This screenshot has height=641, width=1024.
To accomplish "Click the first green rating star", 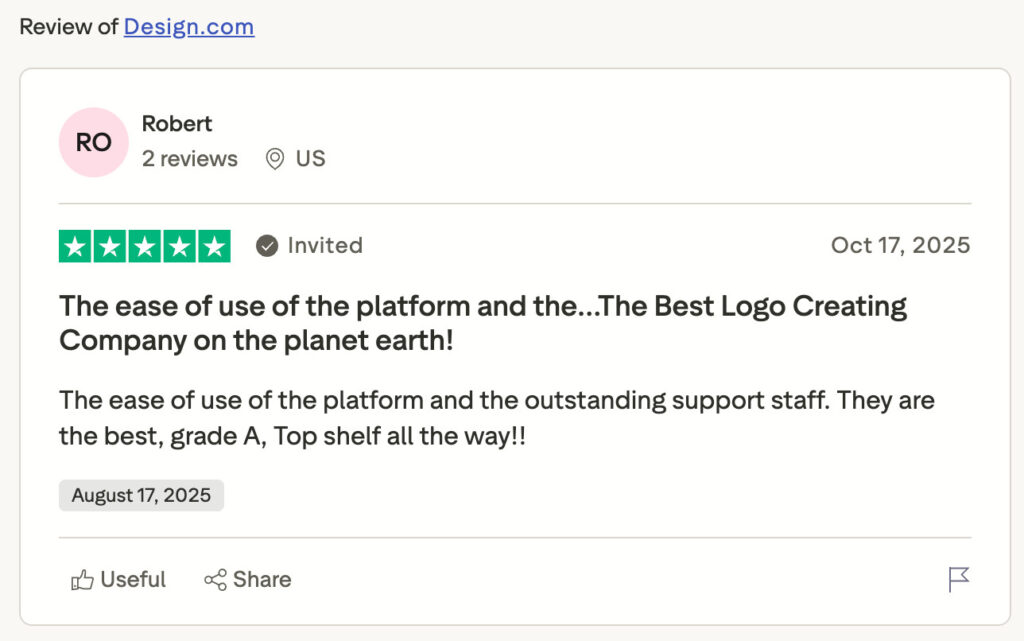I will point(76,246).
